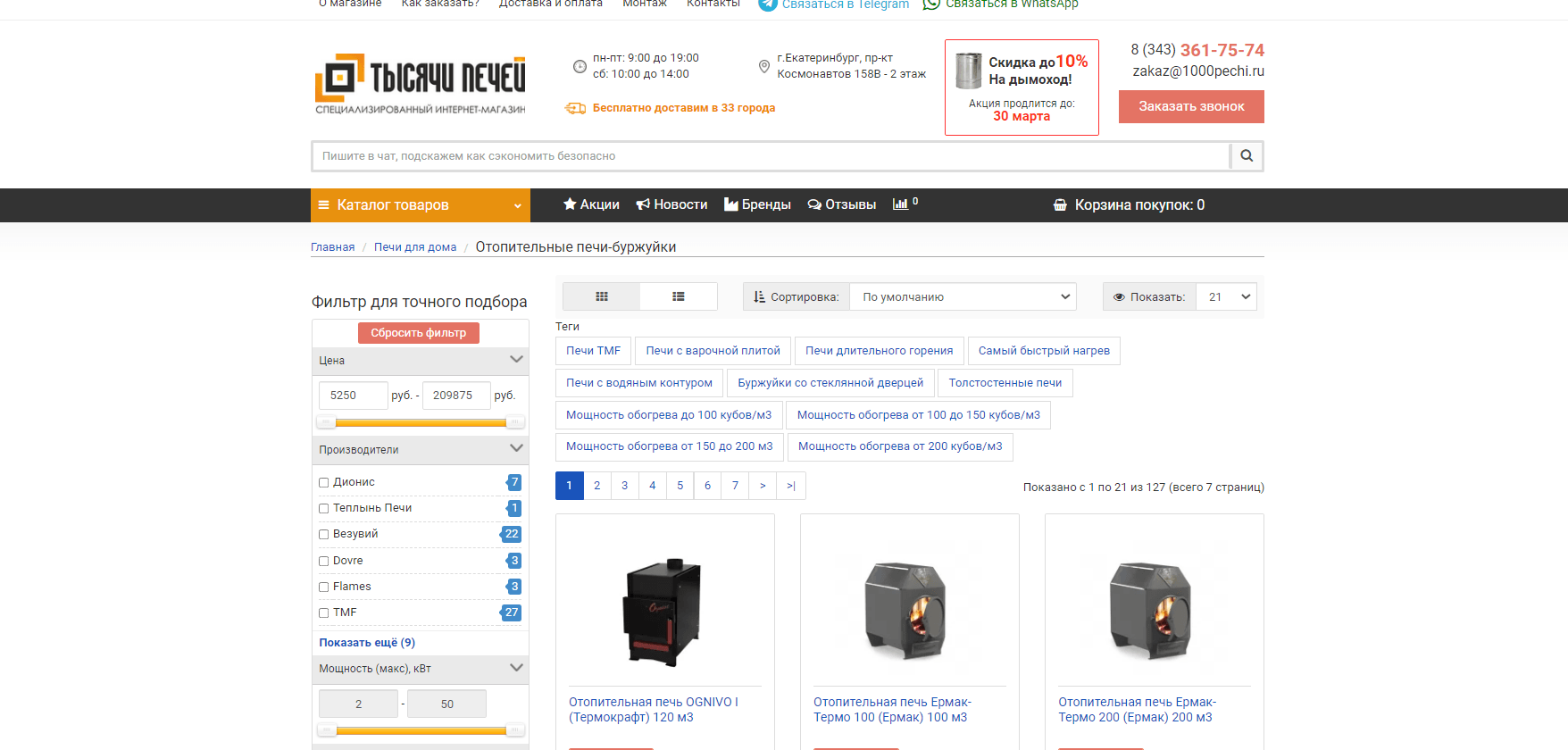Open the OGNIVO I stove product image
This screenshot has width=1568, height=750.
663,612
